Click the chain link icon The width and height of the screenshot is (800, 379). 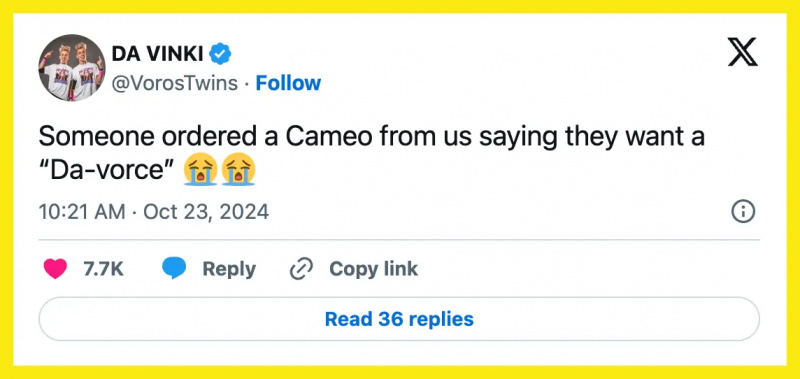(x=301, y=269)
